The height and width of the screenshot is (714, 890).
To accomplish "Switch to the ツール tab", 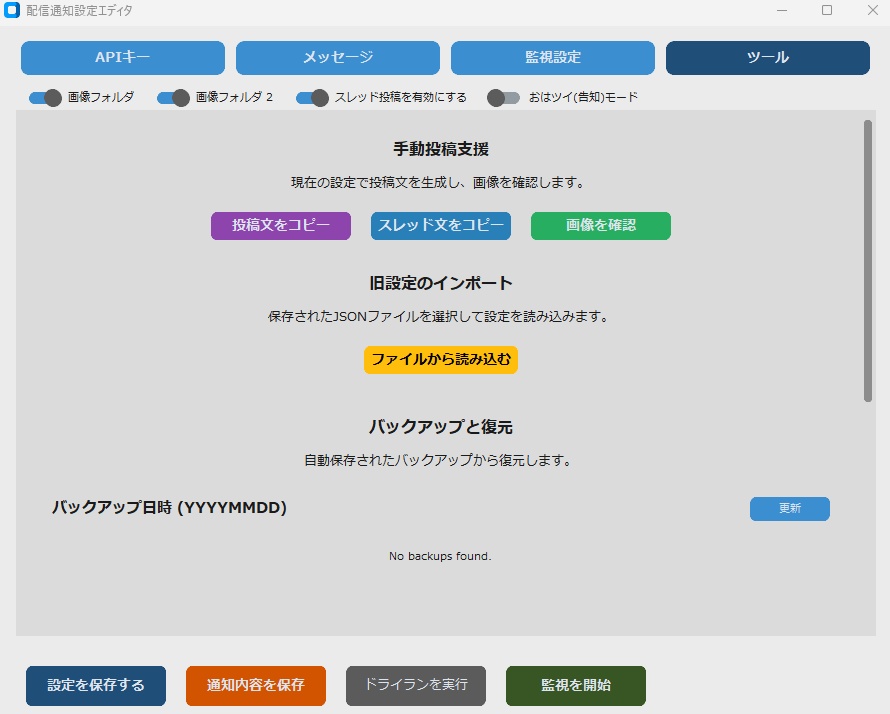I will tap(768, 57).
